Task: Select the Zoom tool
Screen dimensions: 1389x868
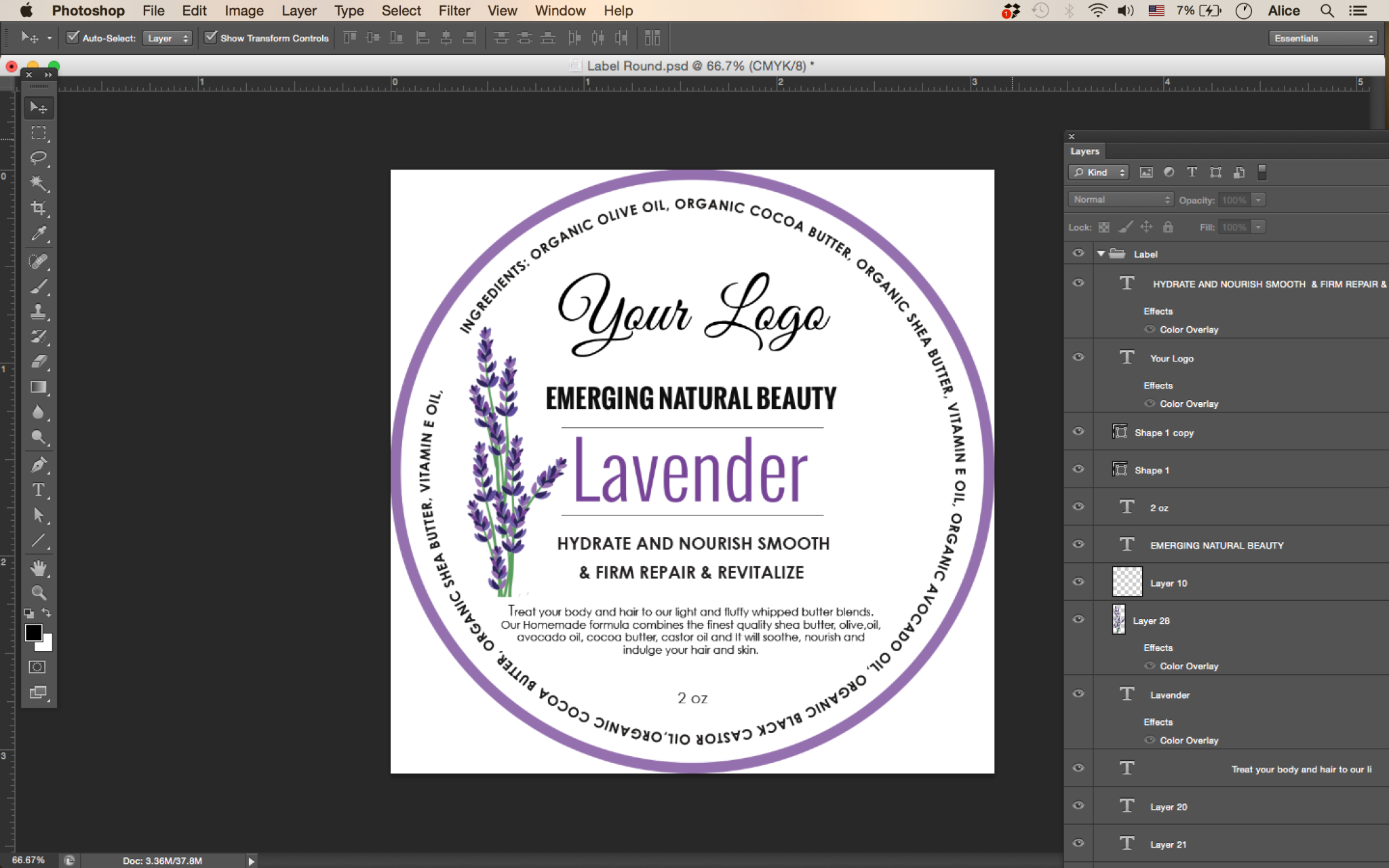Action: (39, 593)
